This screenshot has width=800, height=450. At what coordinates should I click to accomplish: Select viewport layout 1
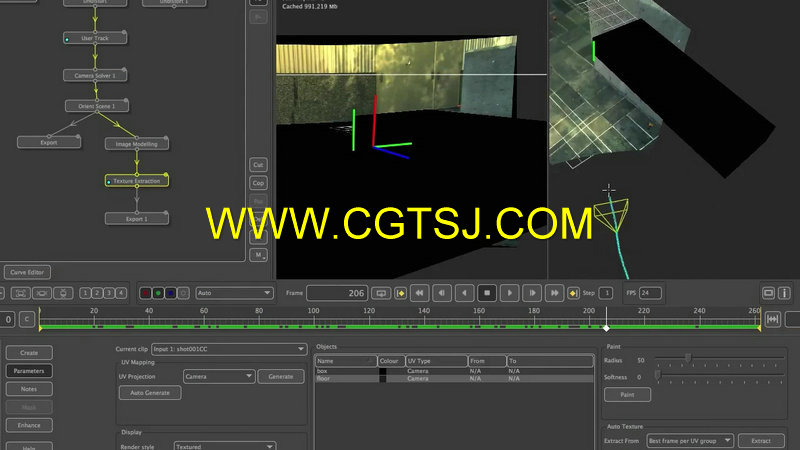point(85,293)
